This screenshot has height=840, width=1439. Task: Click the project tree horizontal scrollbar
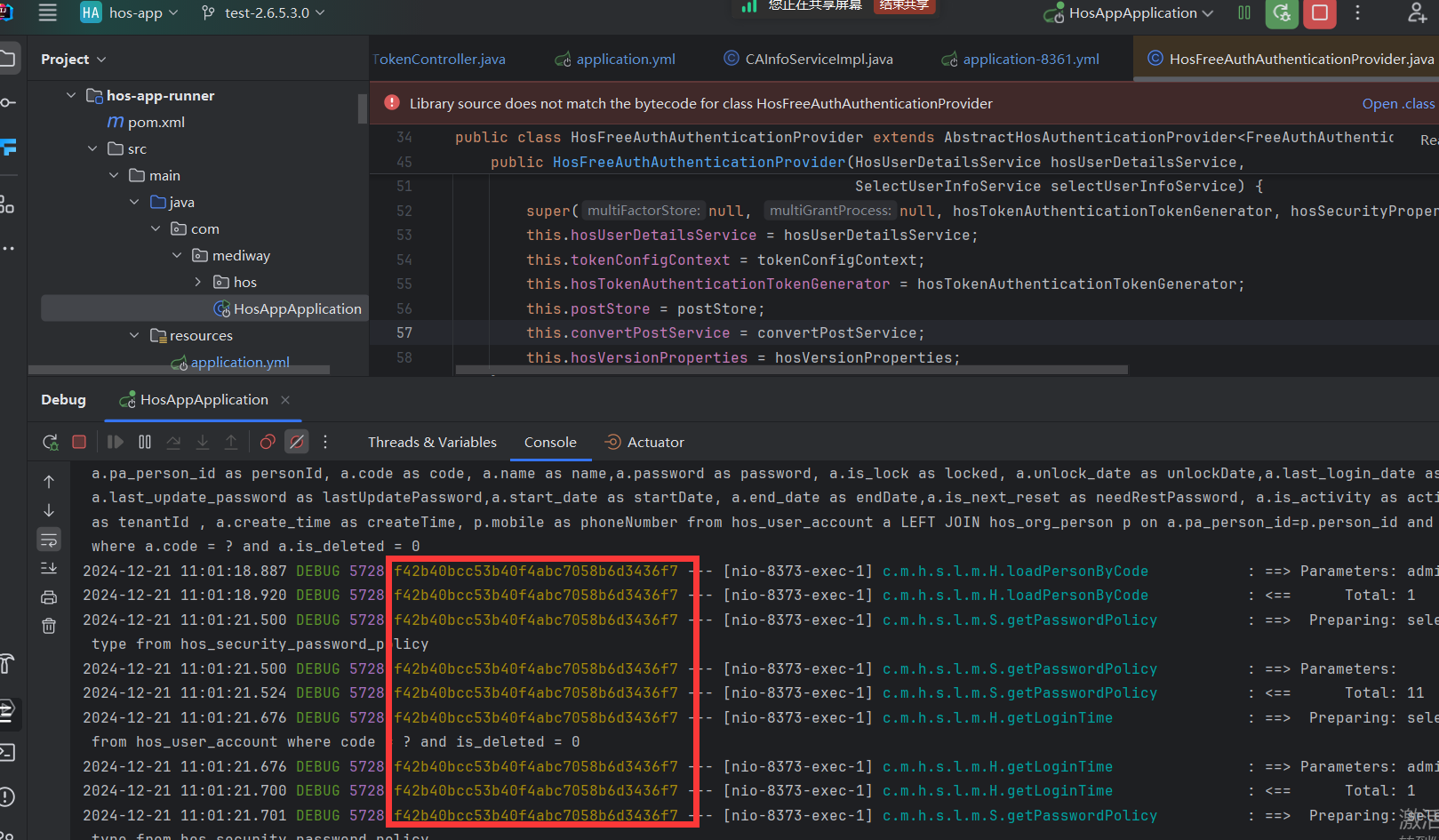pos(179,370)
